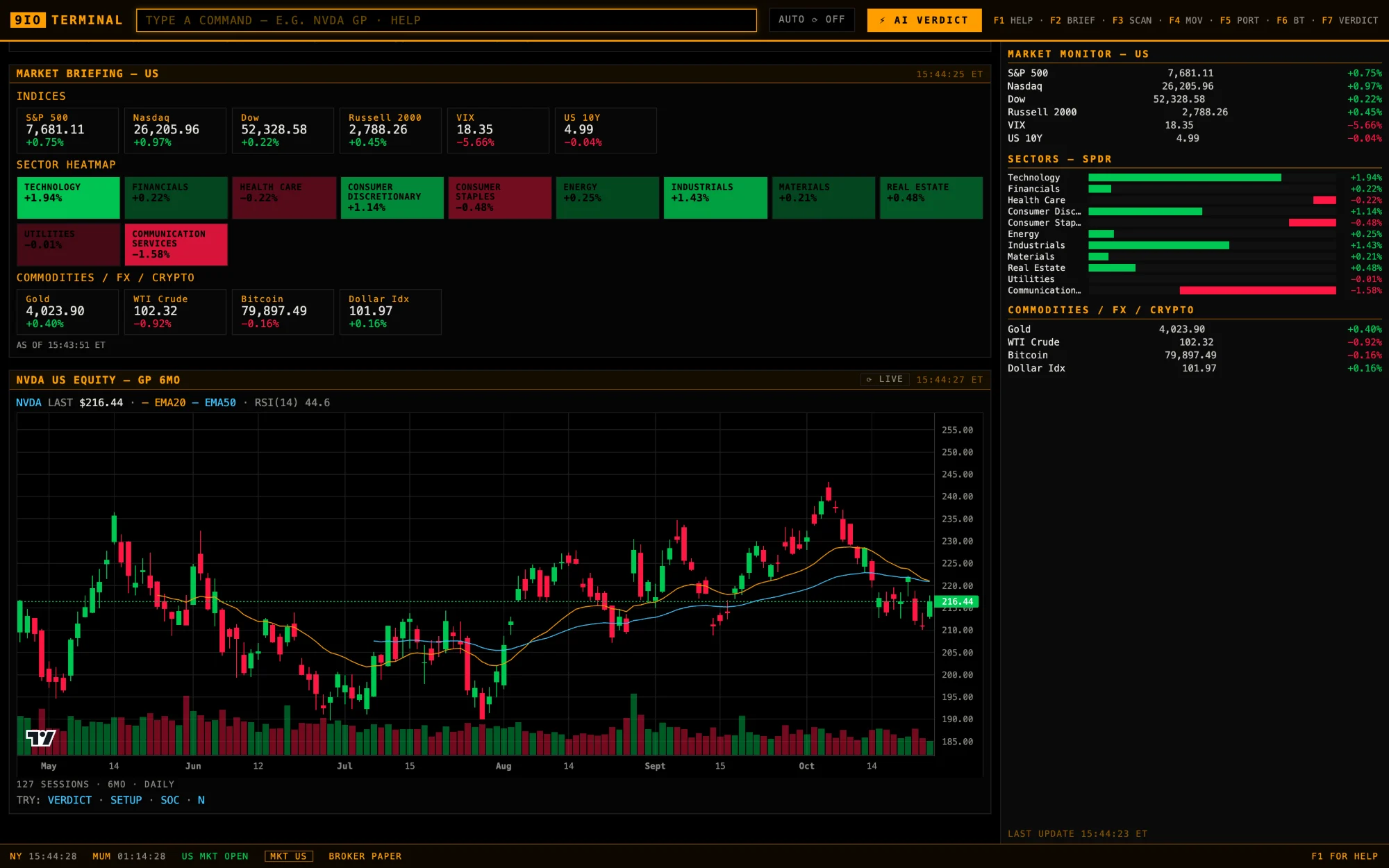Open F3 SCAN shortcut

click(1132, 20)
